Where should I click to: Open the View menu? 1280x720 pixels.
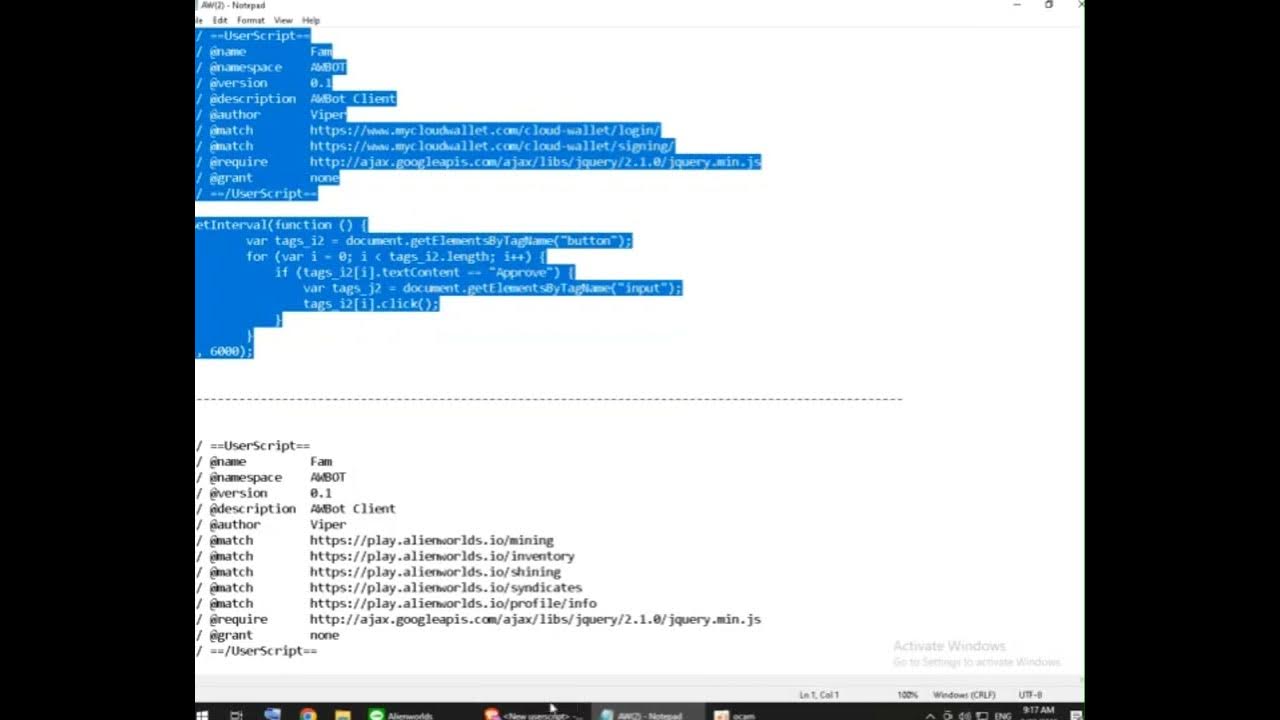click(x=283, y=20)
